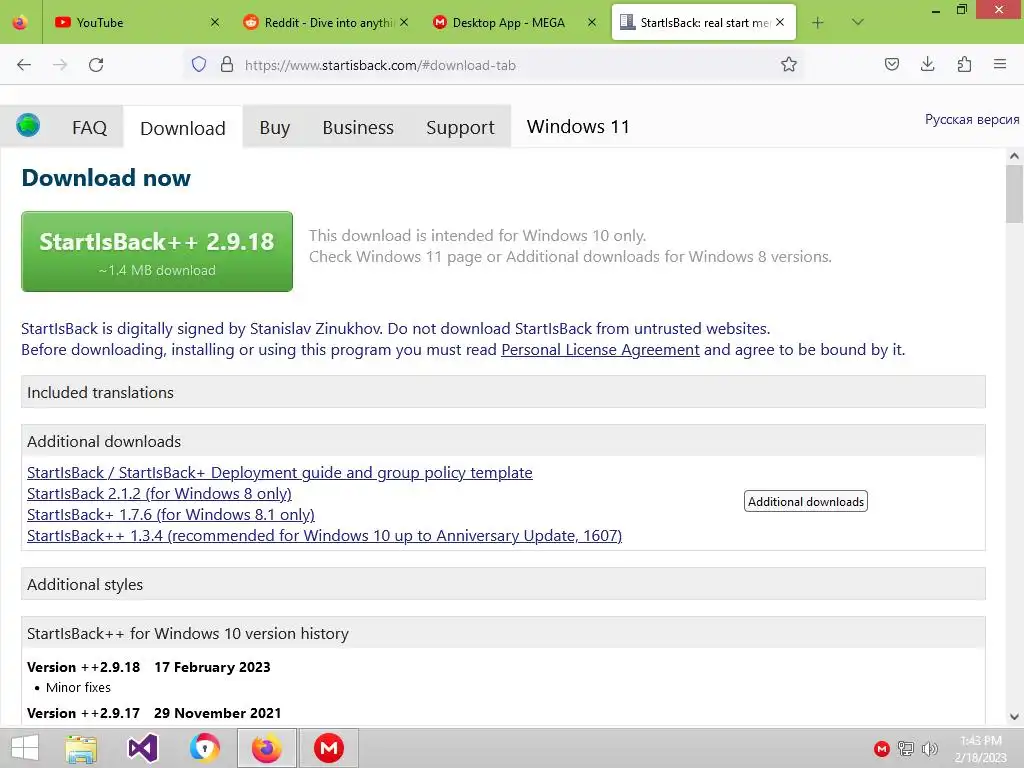1024x768 pixels.
Task: Click the MEGA system tray icon
Action: pyautogui.click(x=882, y=748)
